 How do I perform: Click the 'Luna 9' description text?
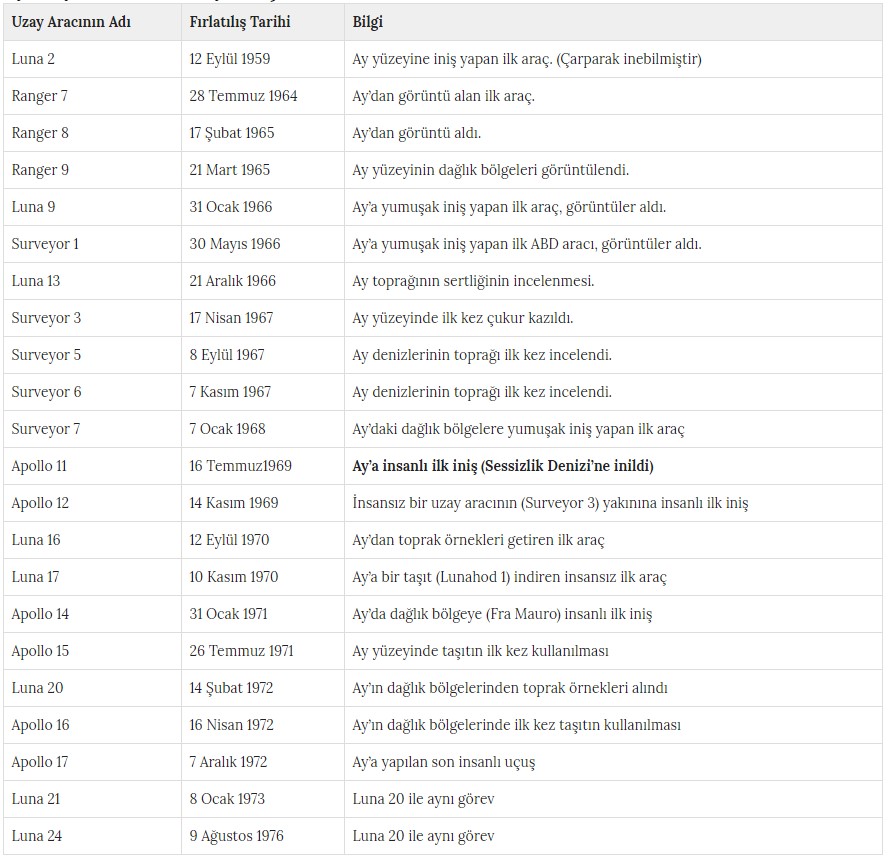509,207
